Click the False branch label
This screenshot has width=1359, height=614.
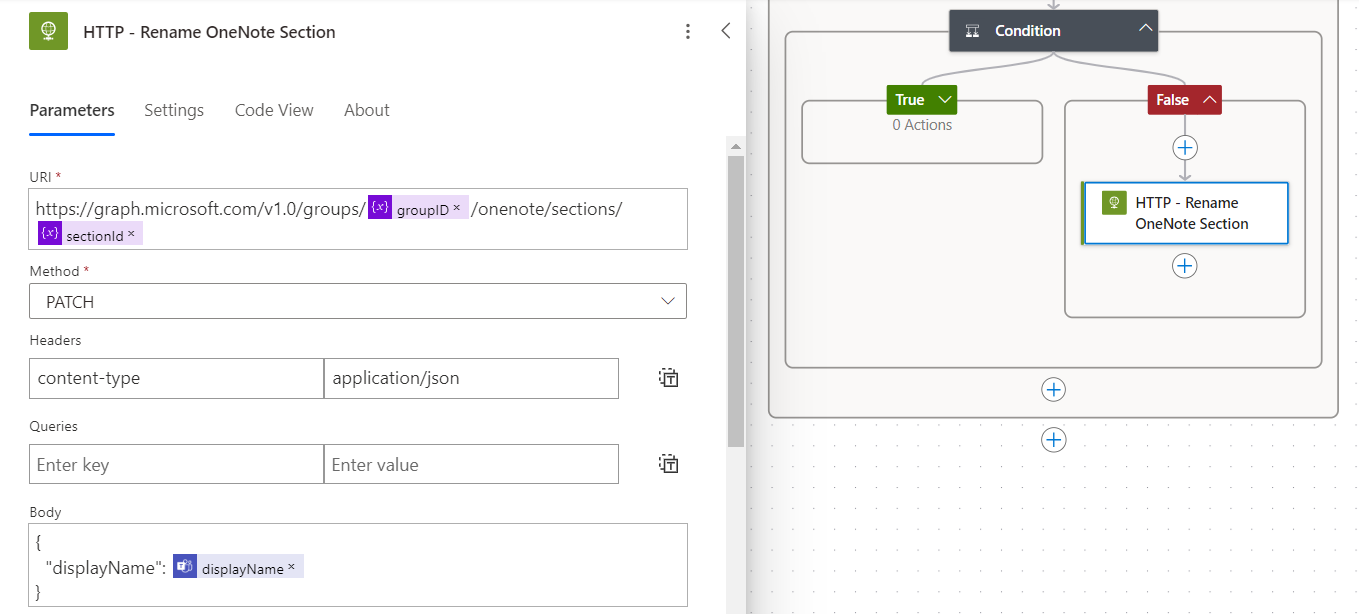pos(1172,100)
